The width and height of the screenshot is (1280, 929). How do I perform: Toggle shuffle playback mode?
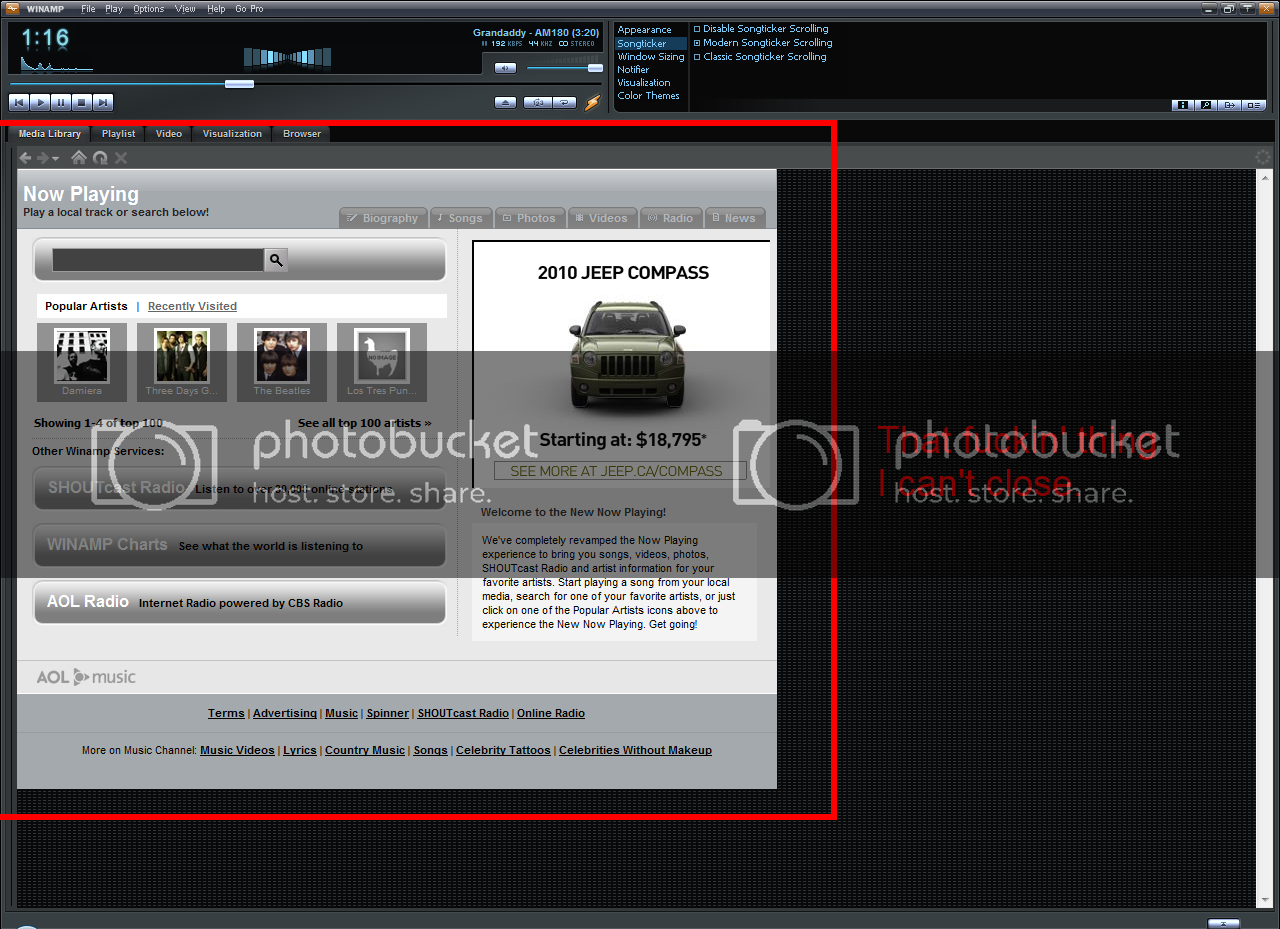click(539, 102)
